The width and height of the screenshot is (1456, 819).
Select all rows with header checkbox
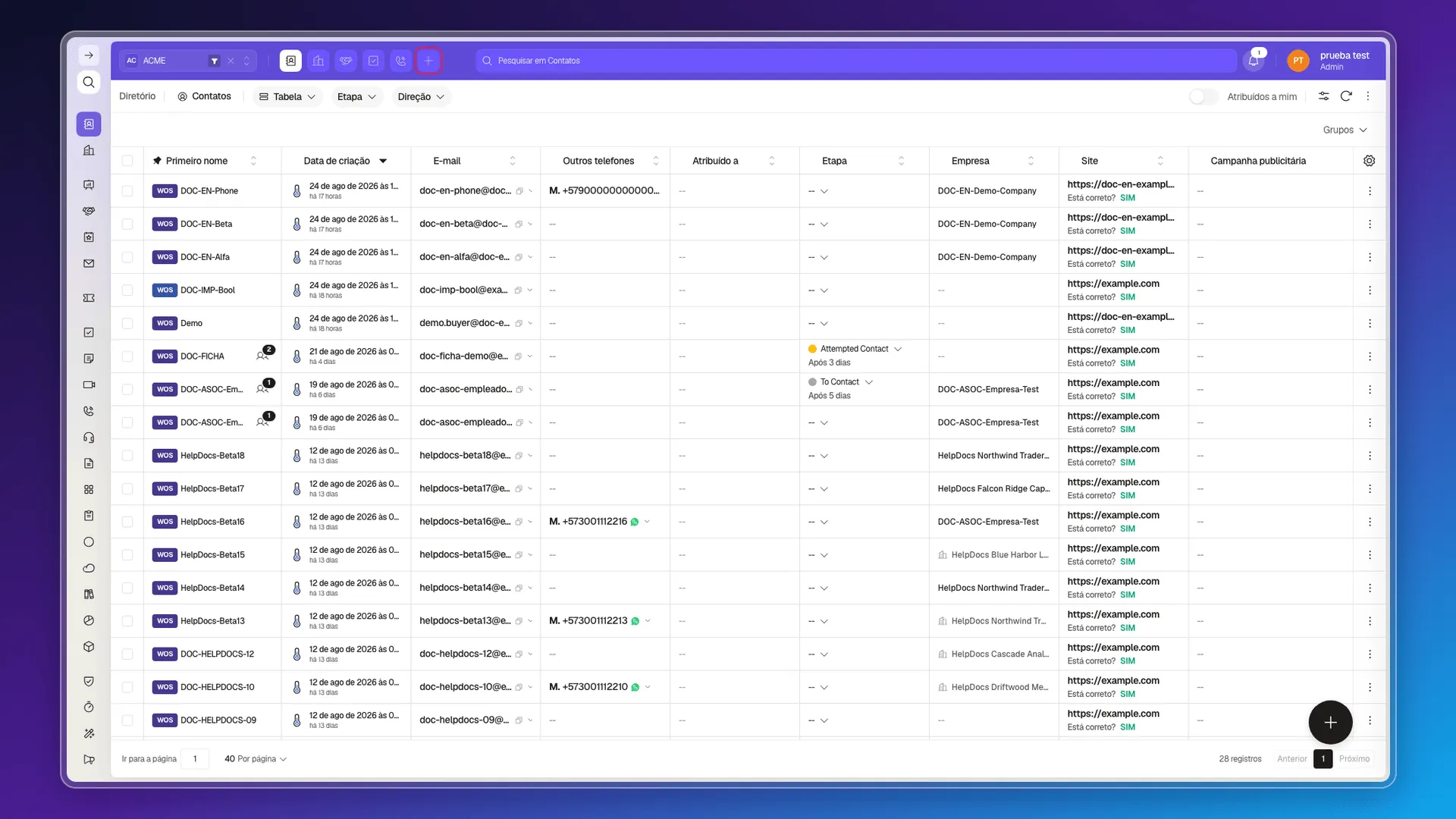(x=127, y=161)
